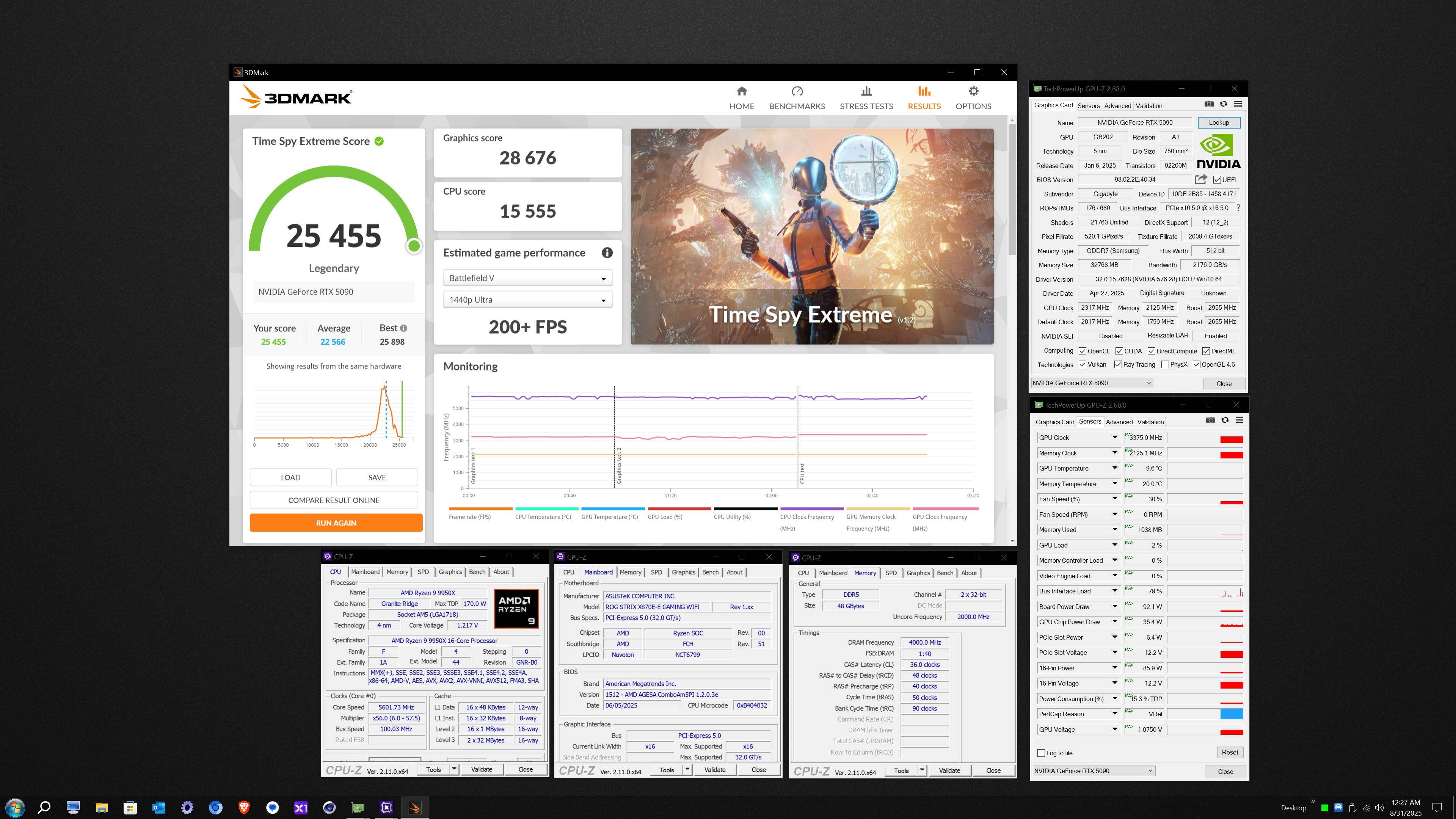The height and width of the screenshot is (819, 1456).
Task: Take screenshot with camera icon in GPU-Z Graphics Card window
Action: tap(1209, 104)
